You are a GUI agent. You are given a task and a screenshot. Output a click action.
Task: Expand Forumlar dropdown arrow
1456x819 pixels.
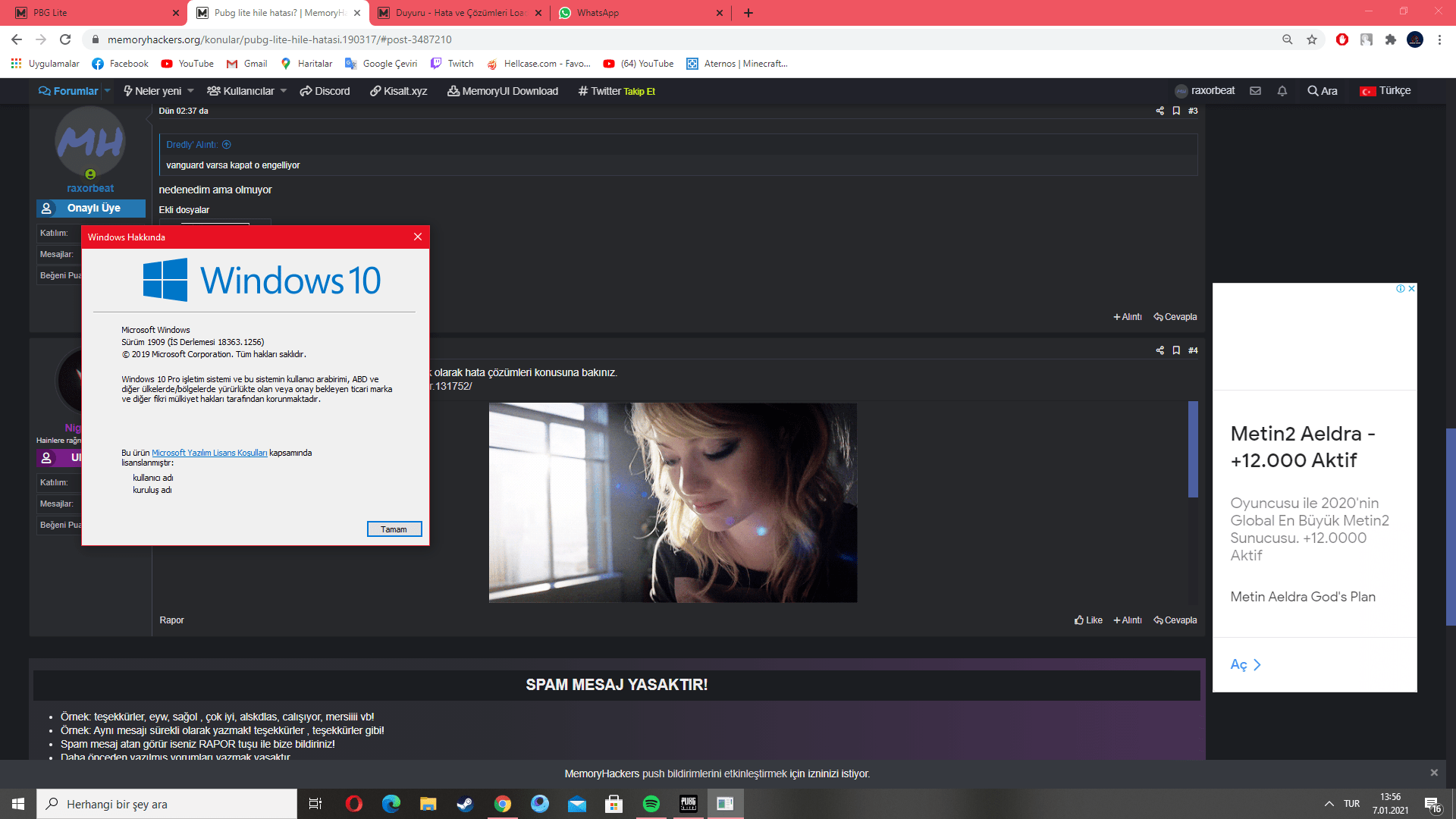[x=108, y=91]
